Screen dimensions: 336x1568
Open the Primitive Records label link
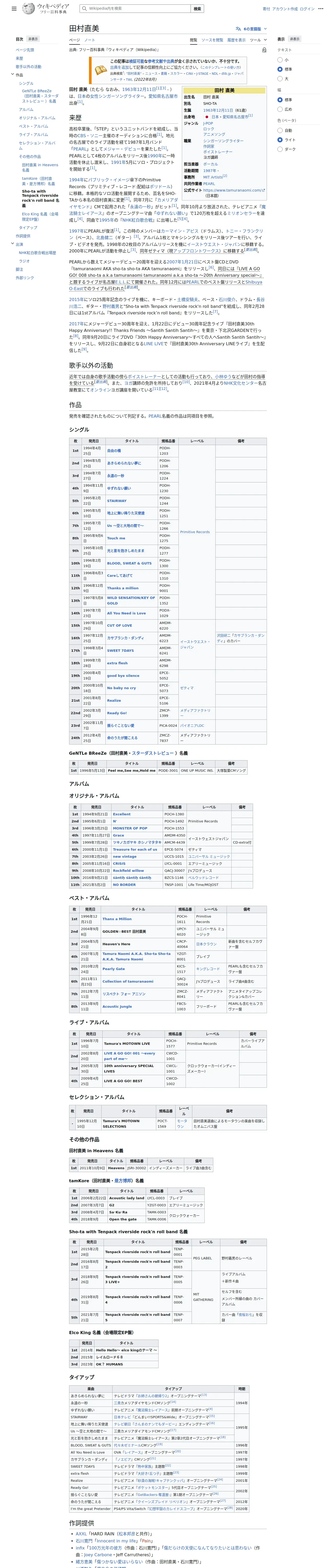[195, 532]
